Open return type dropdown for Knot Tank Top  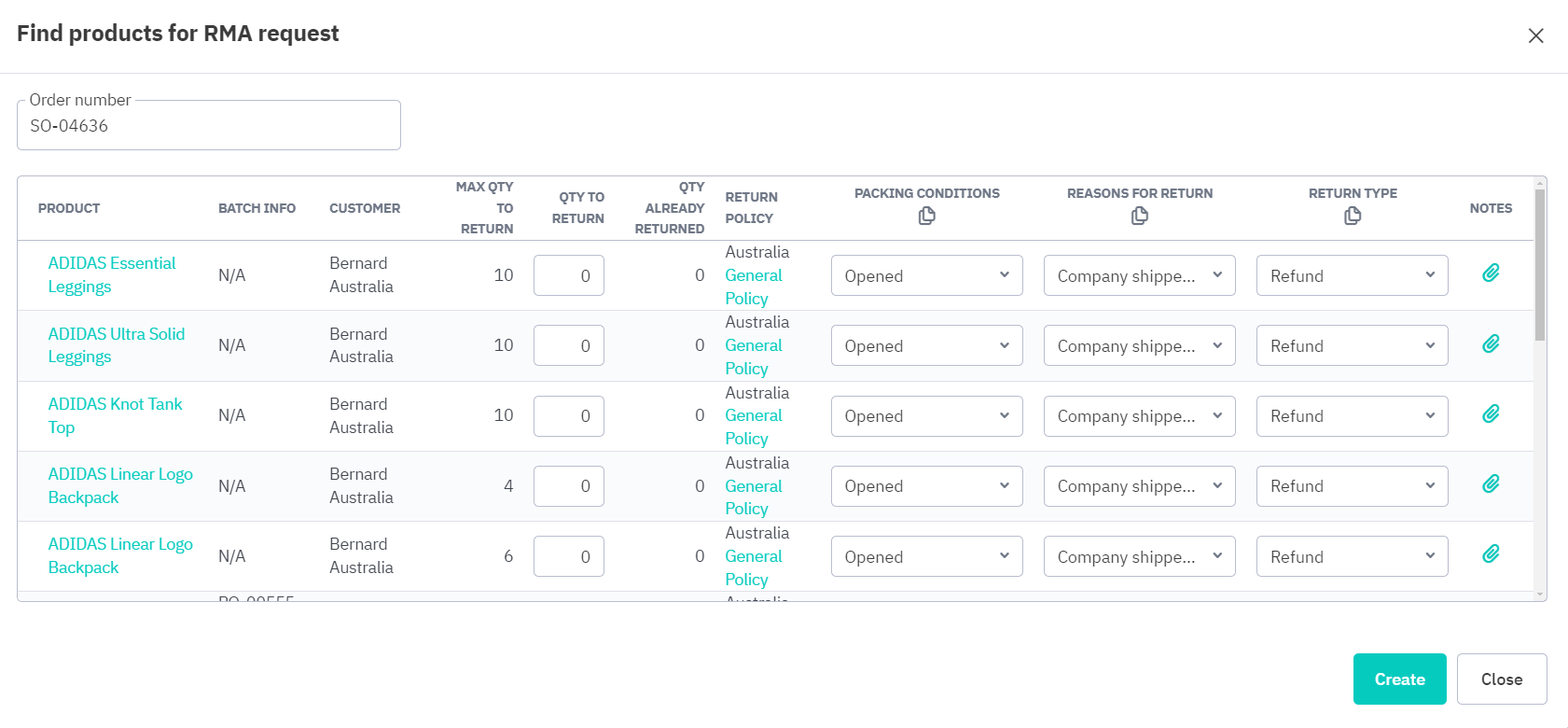coord(1352,416)
